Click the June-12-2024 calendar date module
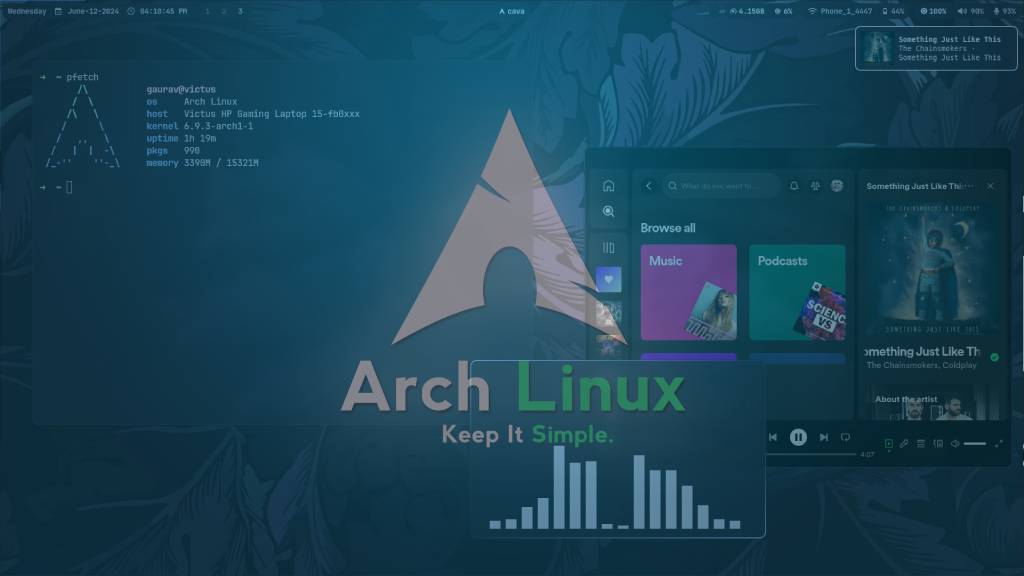 (87, 11)
